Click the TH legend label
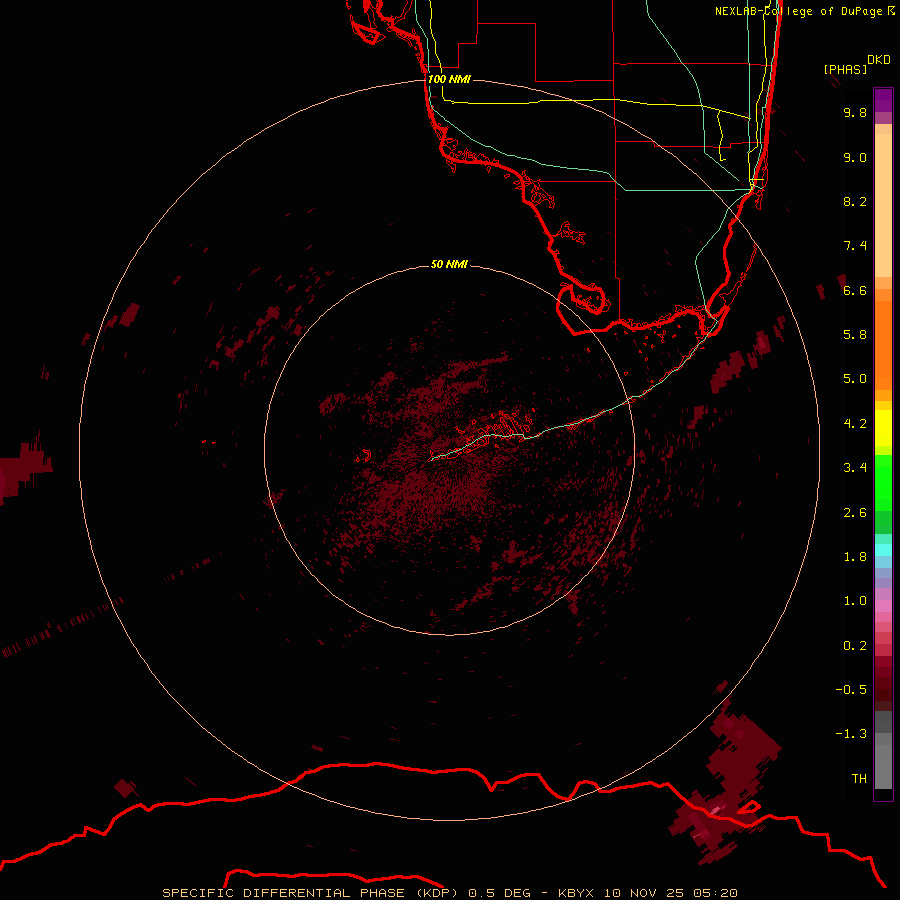This screenshot has height=900, width=900. coord(859,779)
